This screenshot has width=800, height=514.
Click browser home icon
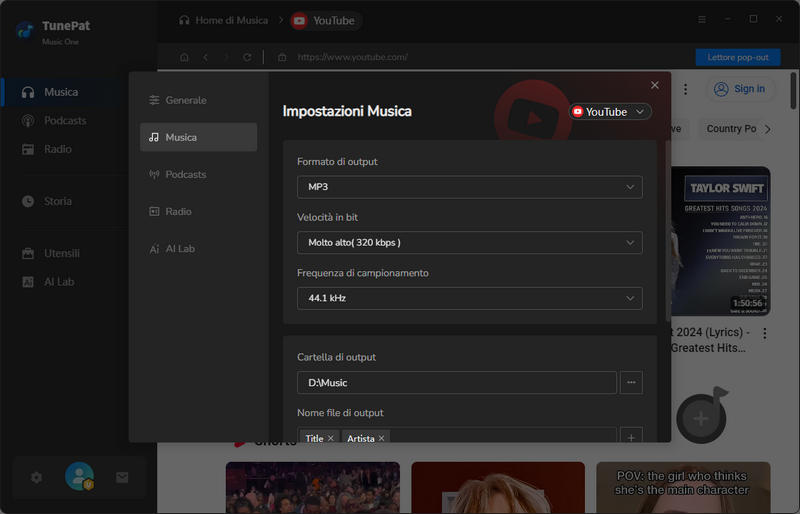pos(184,57)
